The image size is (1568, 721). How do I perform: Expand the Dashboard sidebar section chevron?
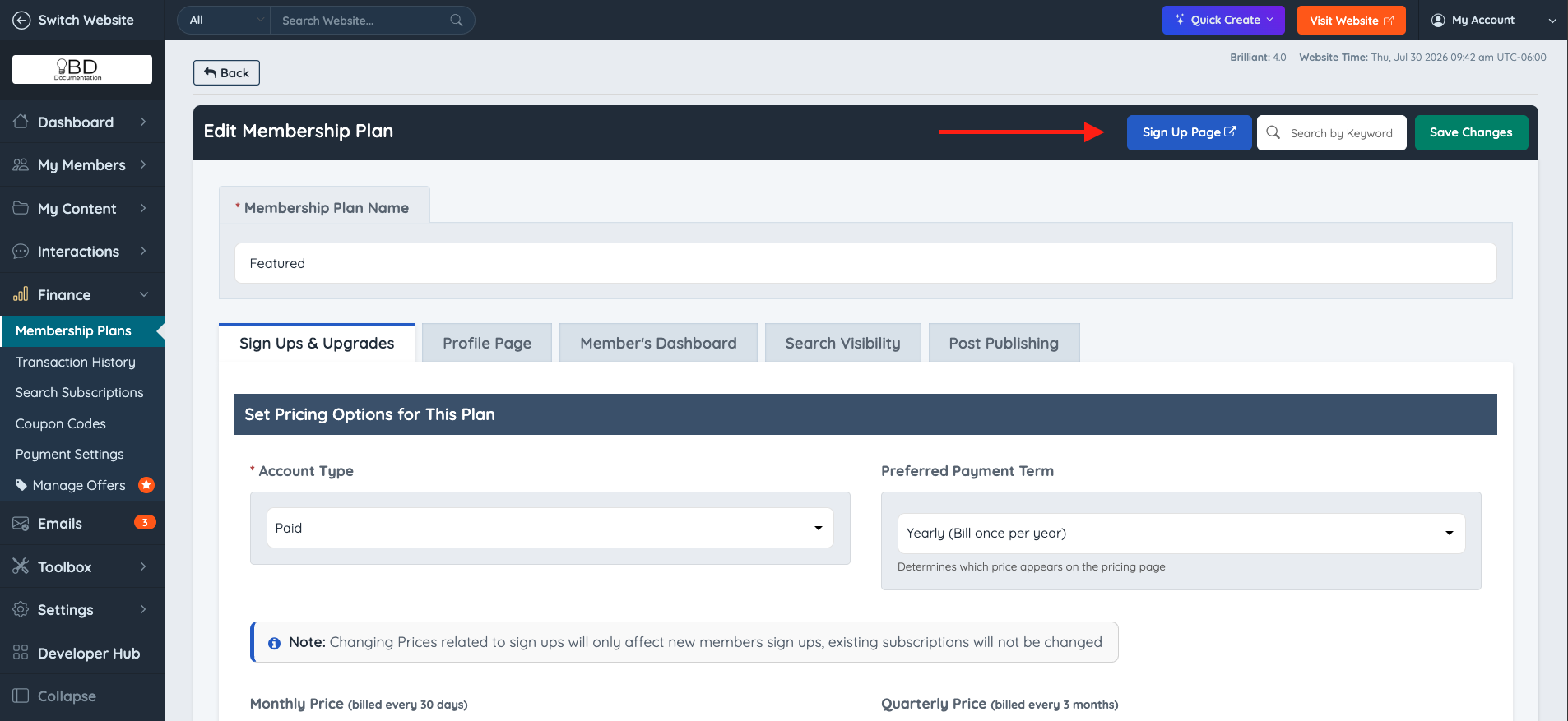click(143, 122)
